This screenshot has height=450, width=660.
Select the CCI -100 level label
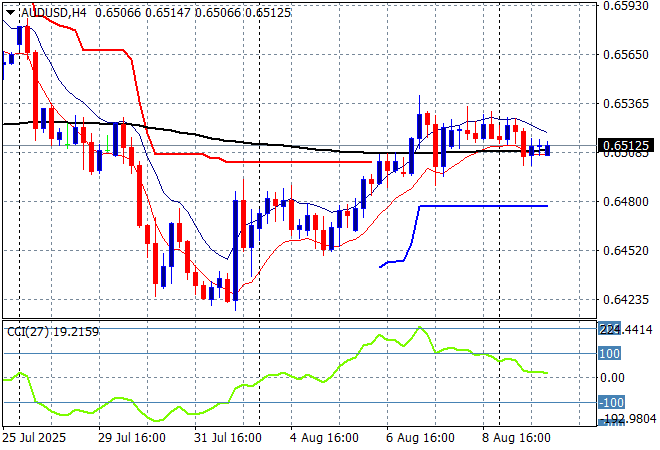coord(611,402)
